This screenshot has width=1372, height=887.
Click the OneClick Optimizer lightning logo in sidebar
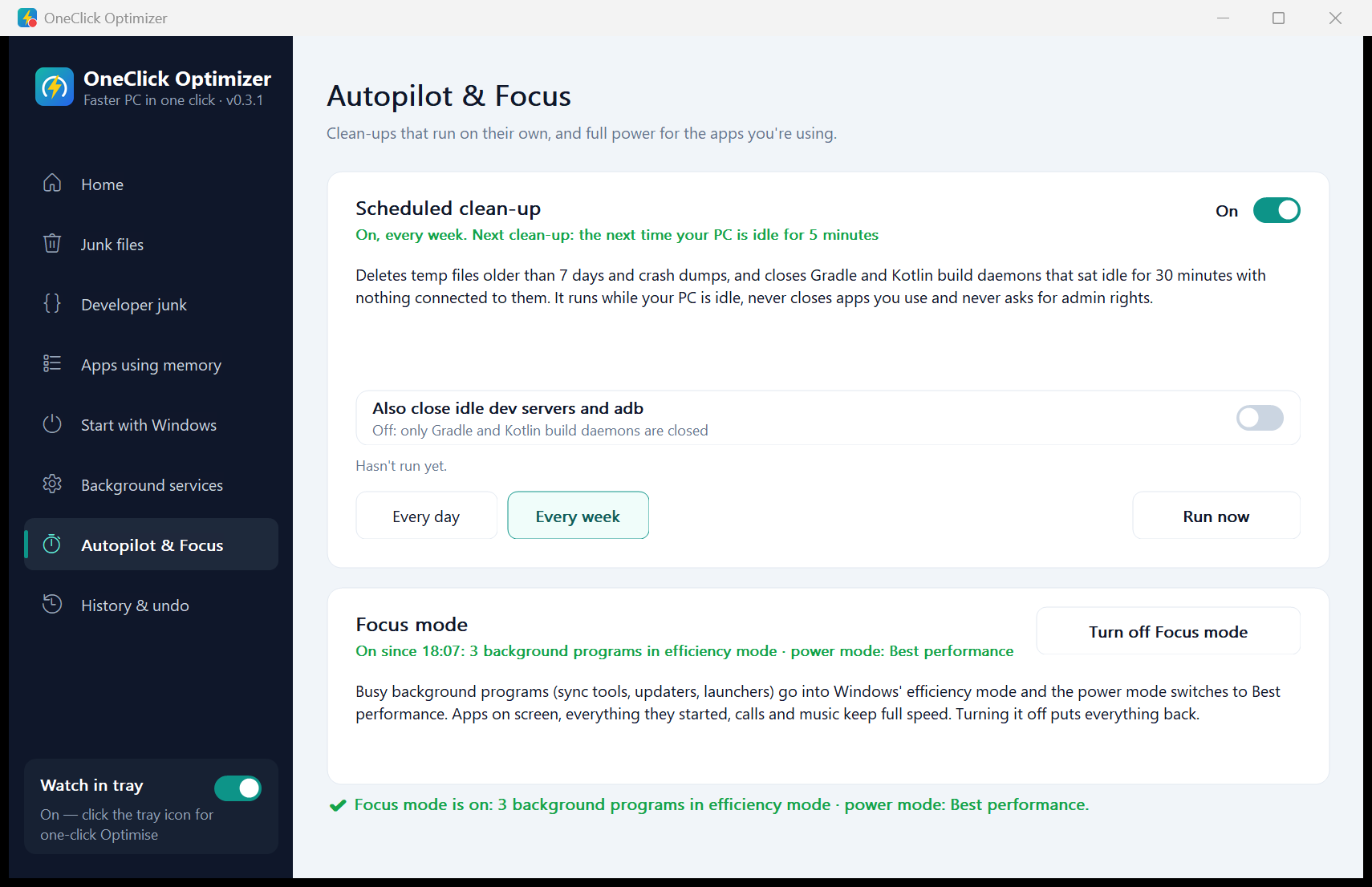click(x=55, y=87)
